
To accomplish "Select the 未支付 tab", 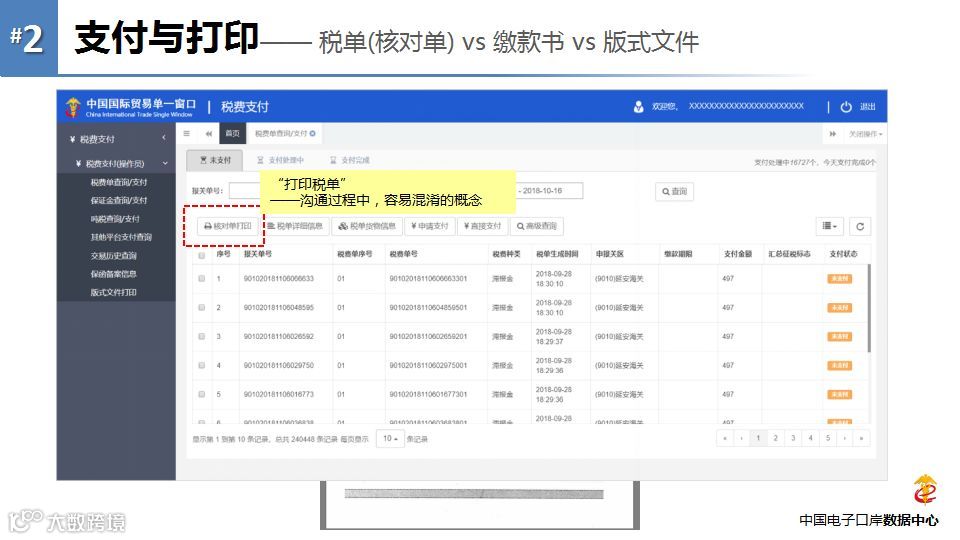I will tap(215, 160).
